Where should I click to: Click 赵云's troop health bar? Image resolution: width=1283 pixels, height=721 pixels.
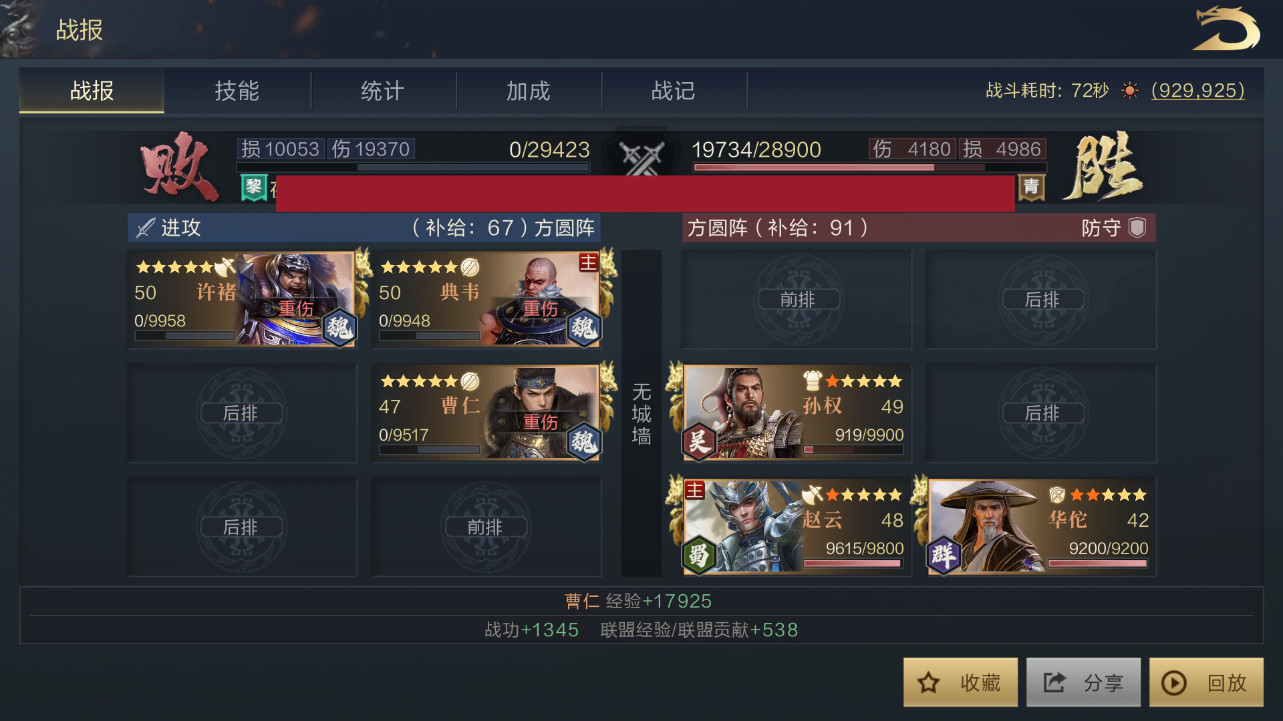(x=853, y=564)
